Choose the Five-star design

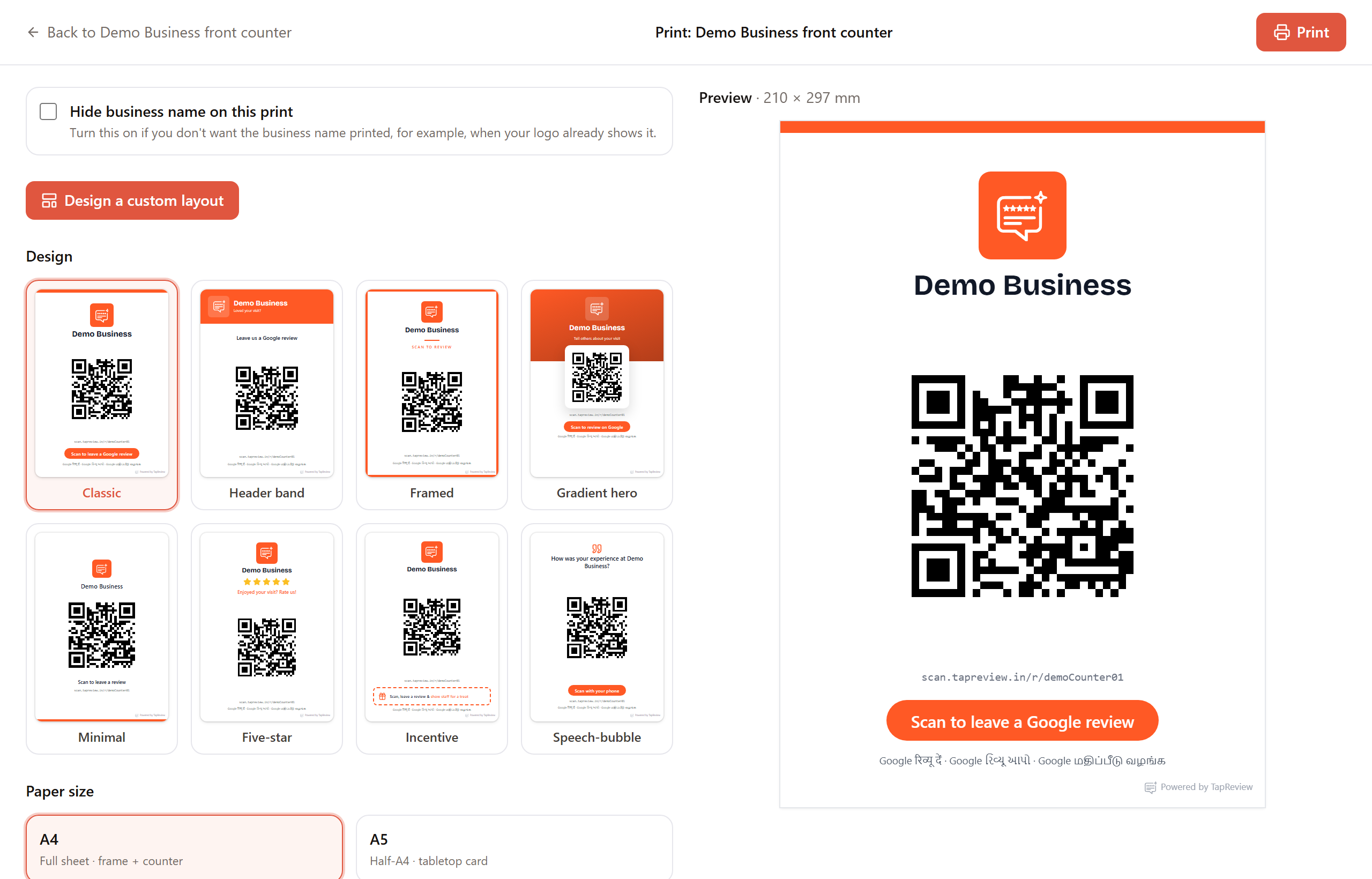(x=266, y=639)
